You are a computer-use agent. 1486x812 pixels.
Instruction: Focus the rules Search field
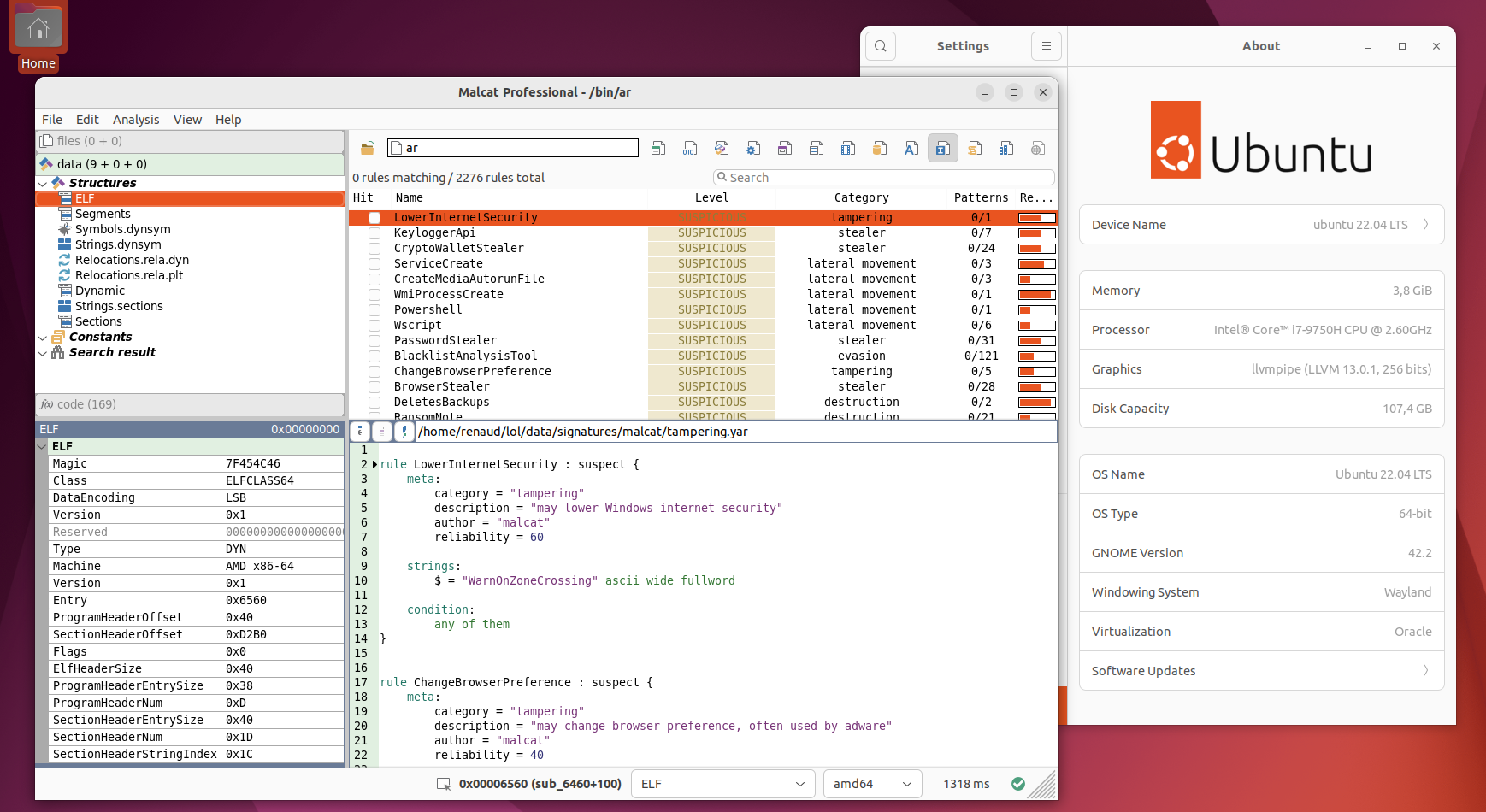884,178
